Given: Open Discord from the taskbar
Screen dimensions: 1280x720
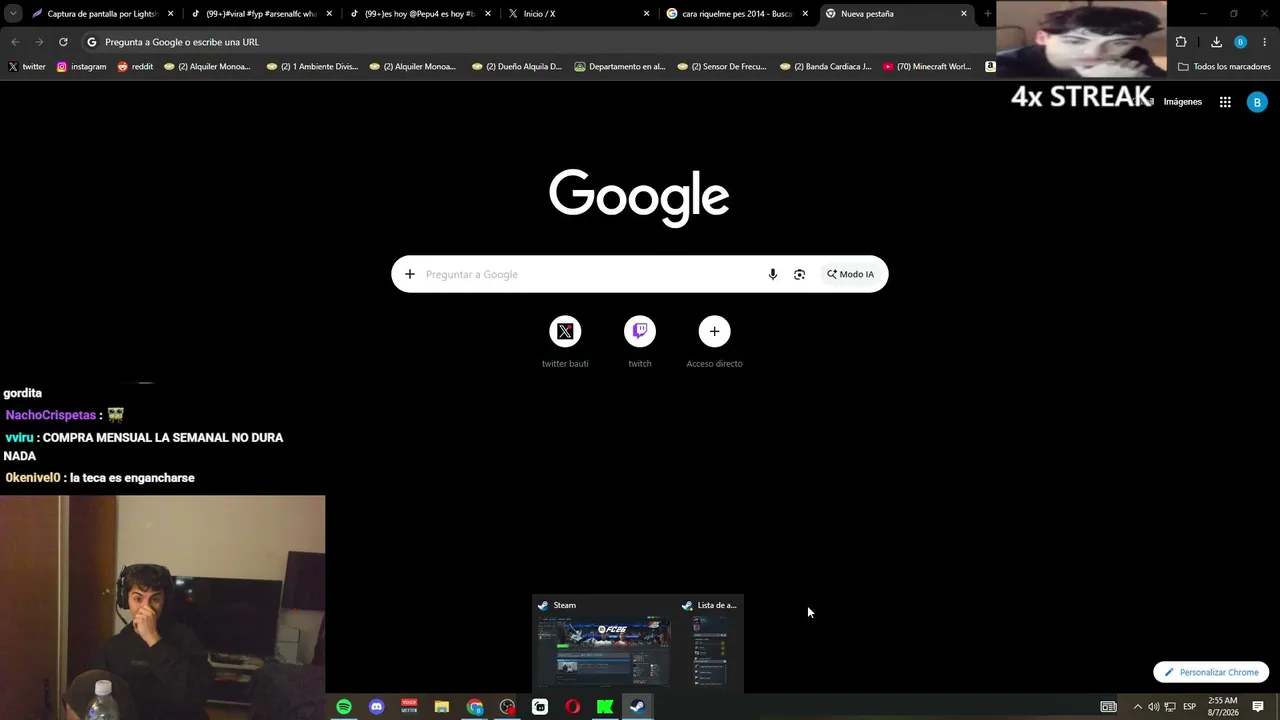Looking at the screenshot, I should 376,707.
